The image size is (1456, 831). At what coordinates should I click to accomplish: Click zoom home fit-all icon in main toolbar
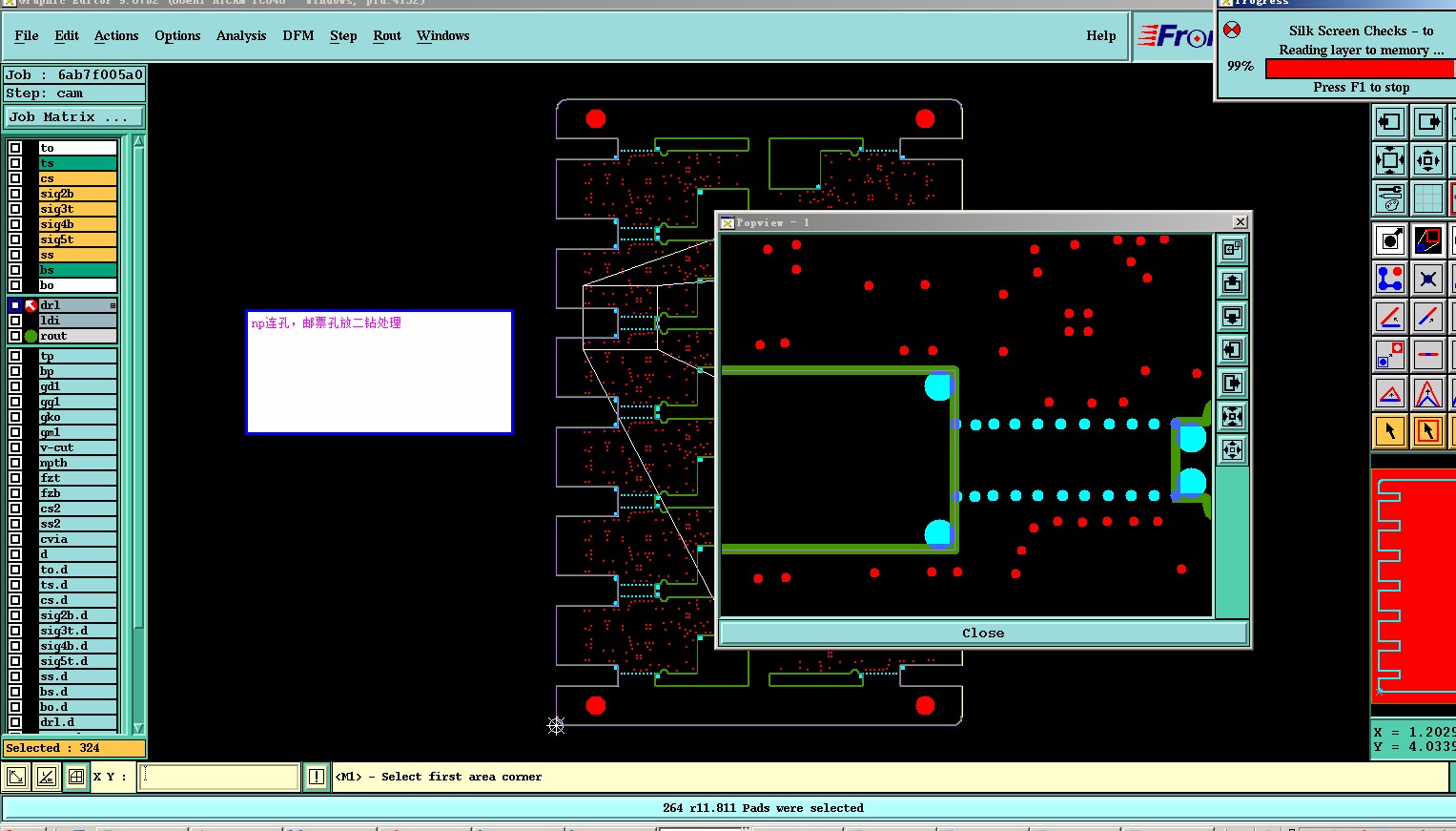tap(1390, 159)
